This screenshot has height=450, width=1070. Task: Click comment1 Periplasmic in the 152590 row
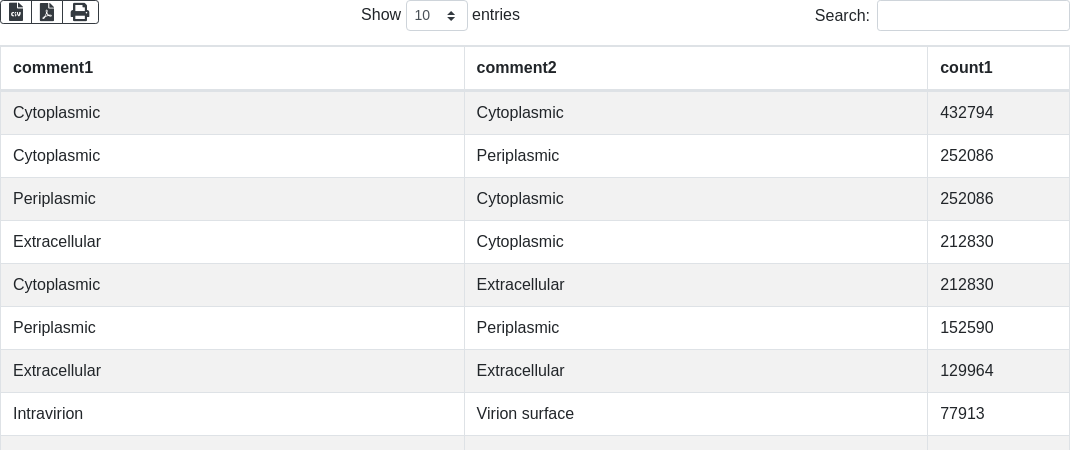(54, 328)
